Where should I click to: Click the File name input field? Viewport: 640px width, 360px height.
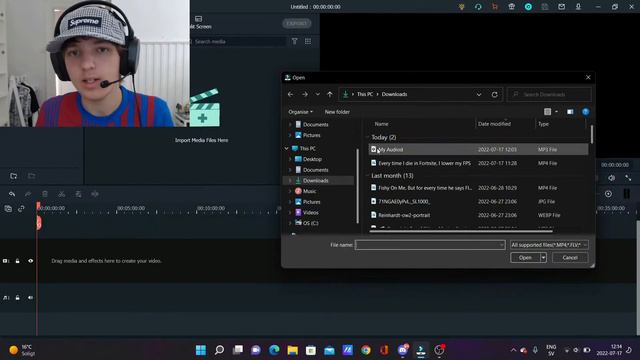pos(430,245)
